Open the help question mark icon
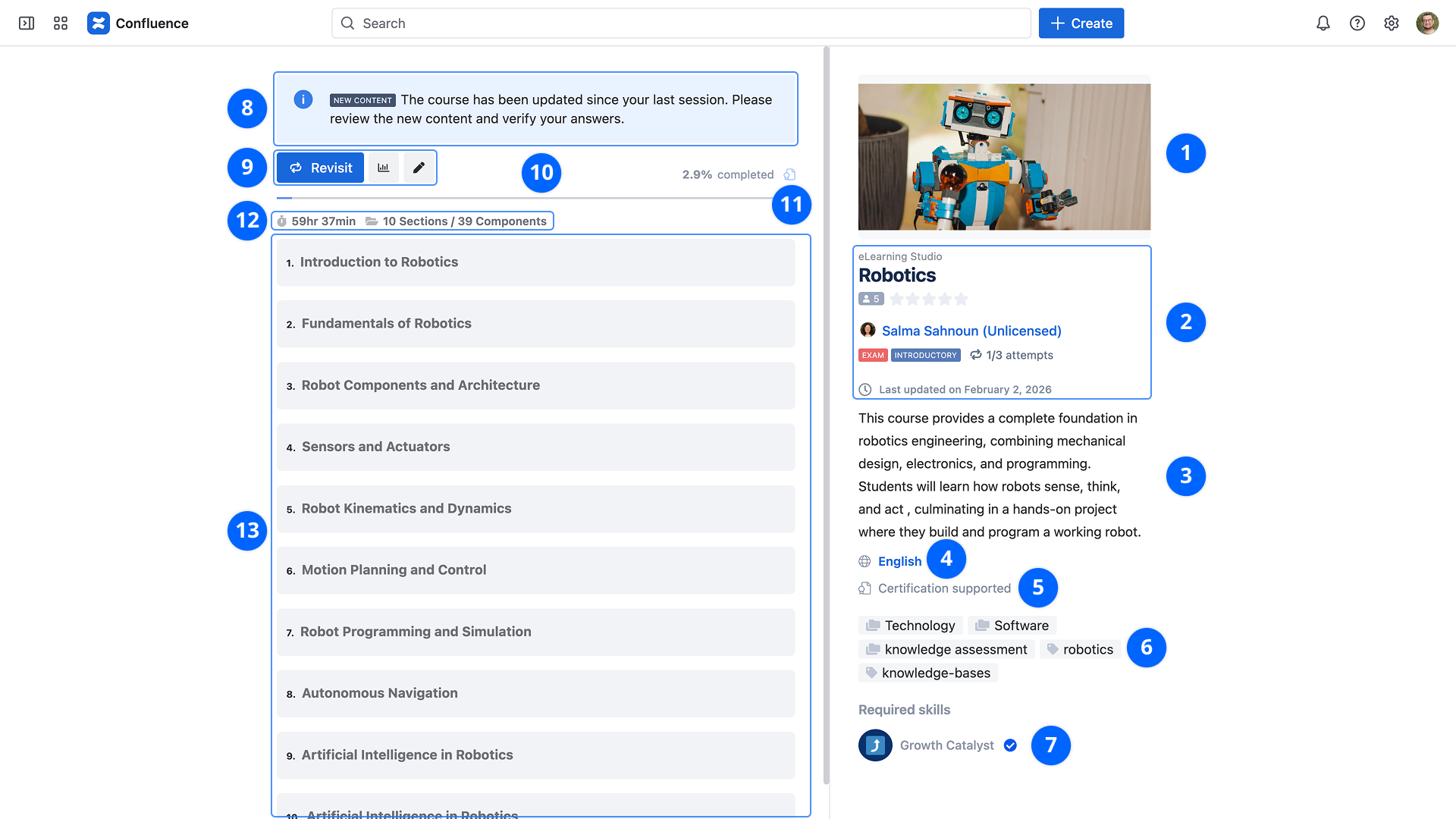Viewport: 1456px width, 819px height. pyautogui.click(x=1357, y=24)
